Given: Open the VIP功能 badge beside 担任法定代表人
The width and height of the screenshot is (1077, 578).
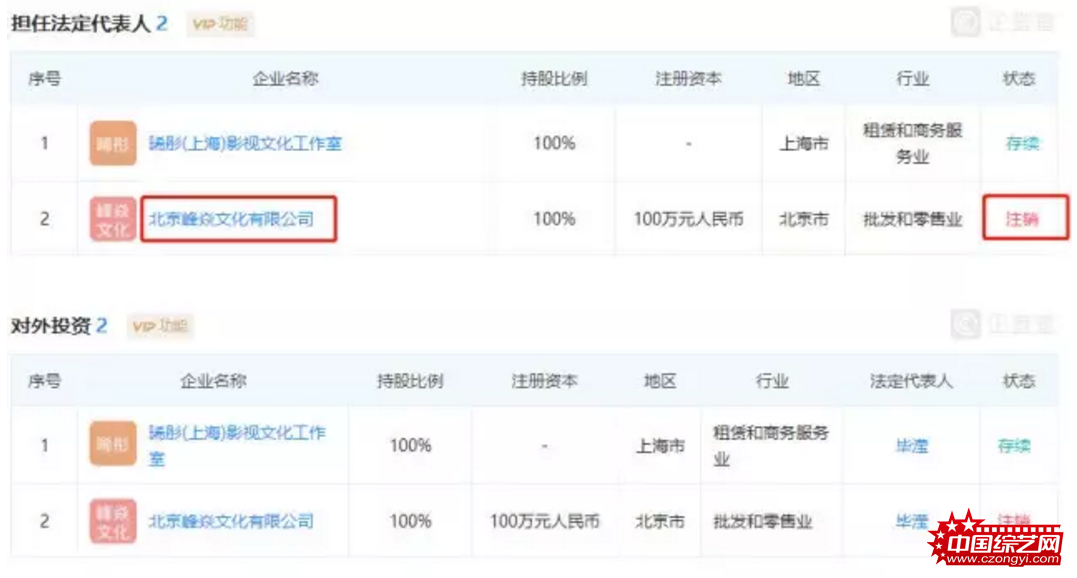Looking at the screenshot, I should click(220, 24).
